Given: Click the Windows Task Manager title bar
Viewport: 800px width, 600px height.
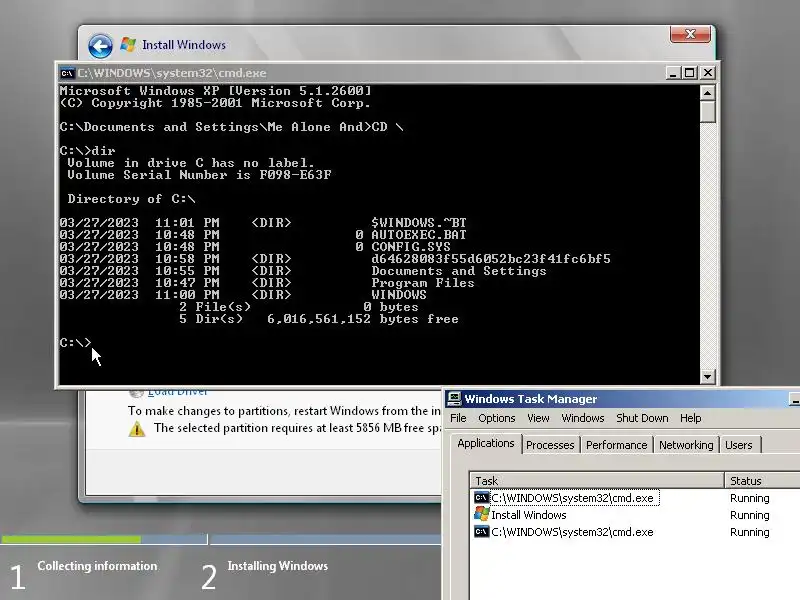Looking at the screenshot, I should click(621, 398).
